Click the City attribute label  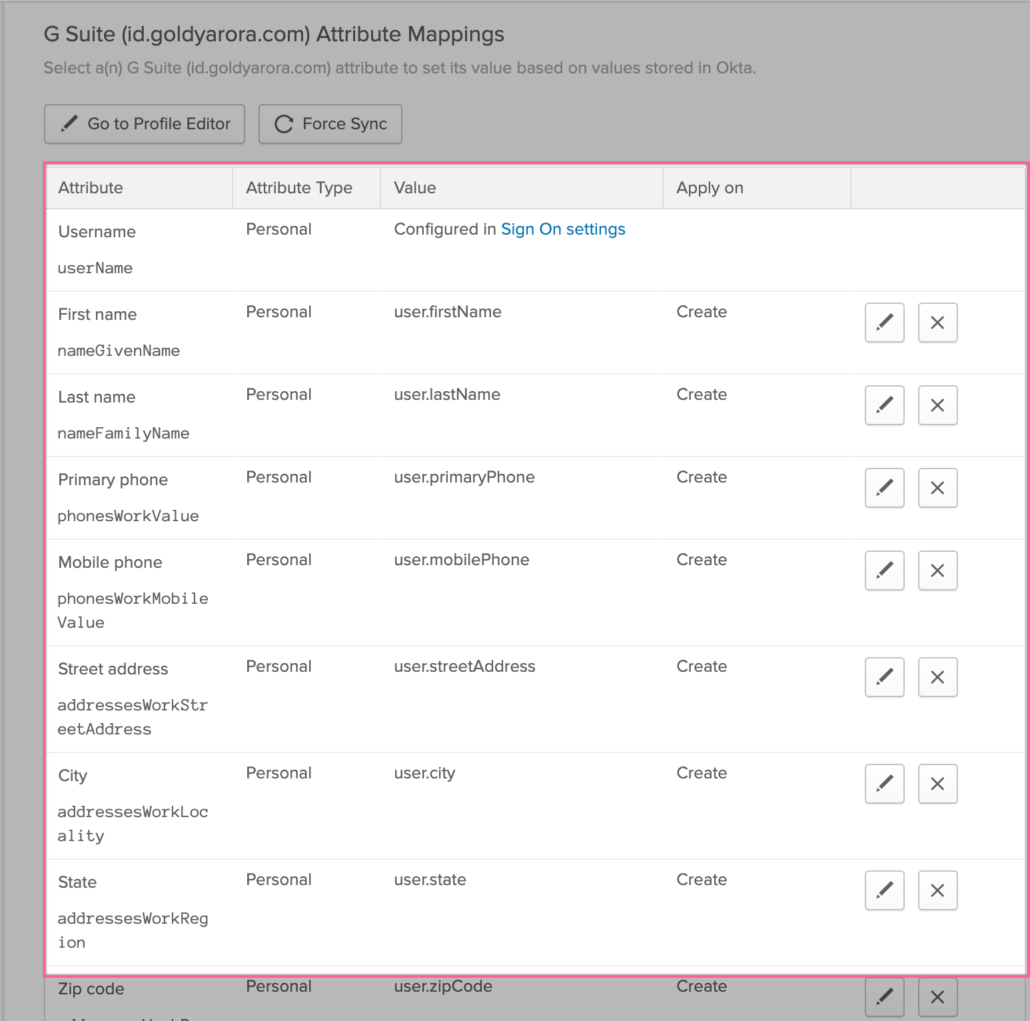coord(72,776)
